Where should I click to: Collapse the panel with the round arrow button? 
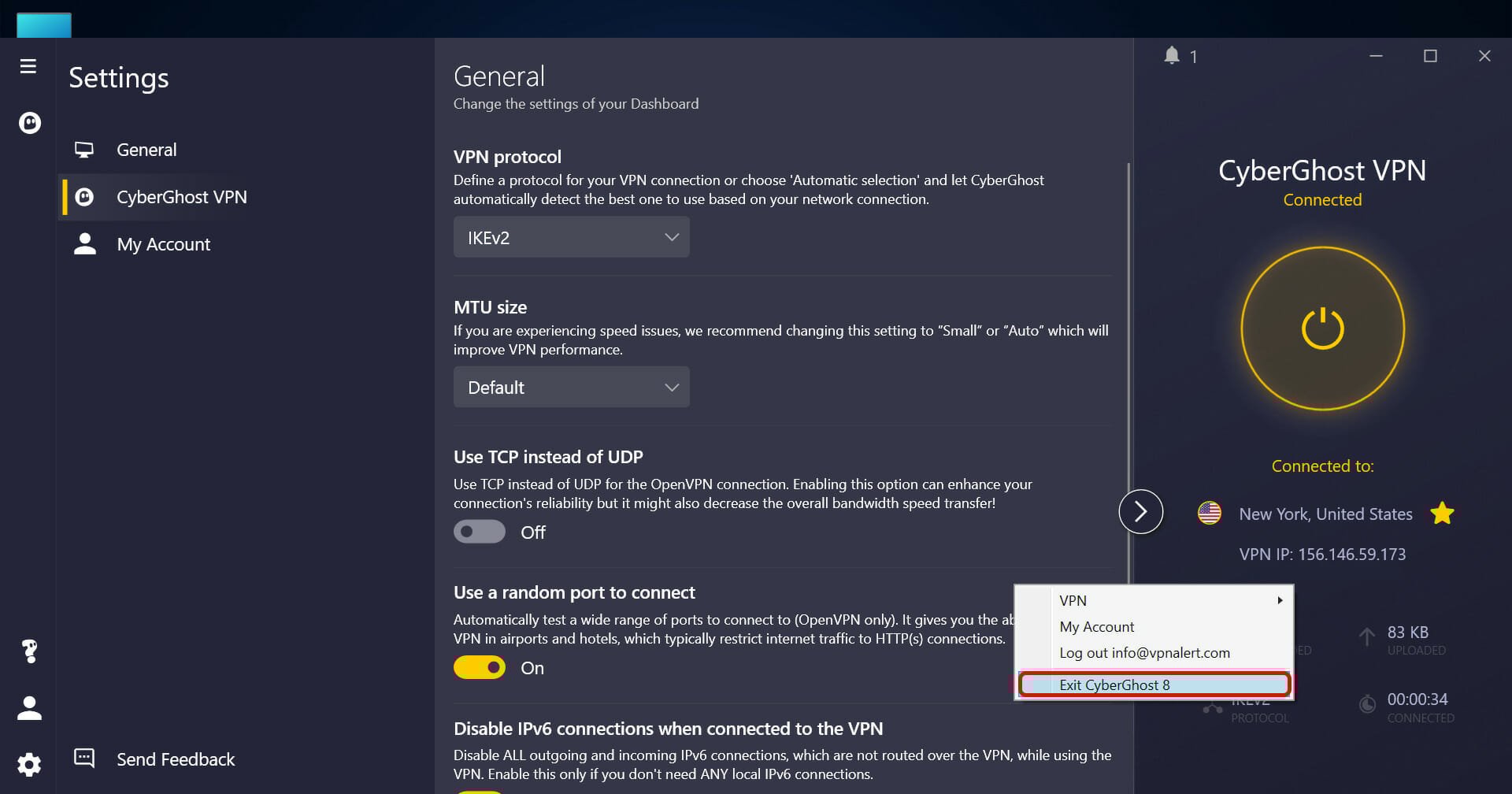coord(1141,511)
